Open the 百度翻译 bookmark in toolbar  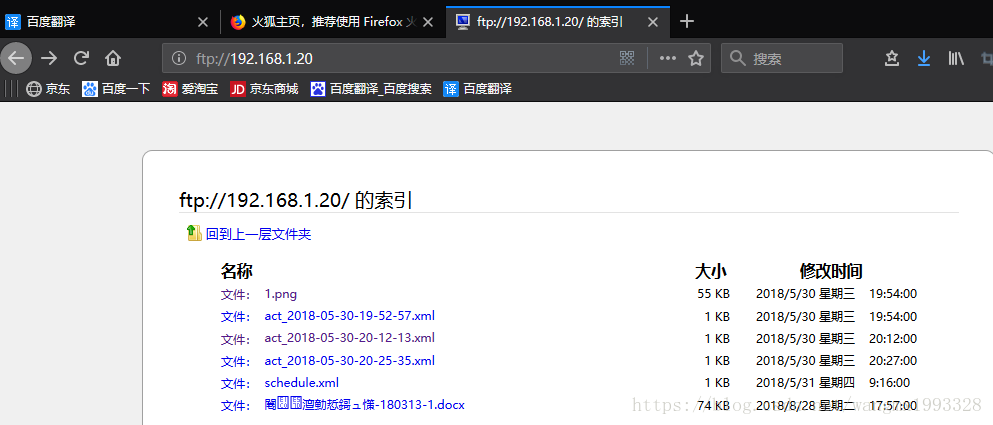pyautogui.click(x=478, y=89)
